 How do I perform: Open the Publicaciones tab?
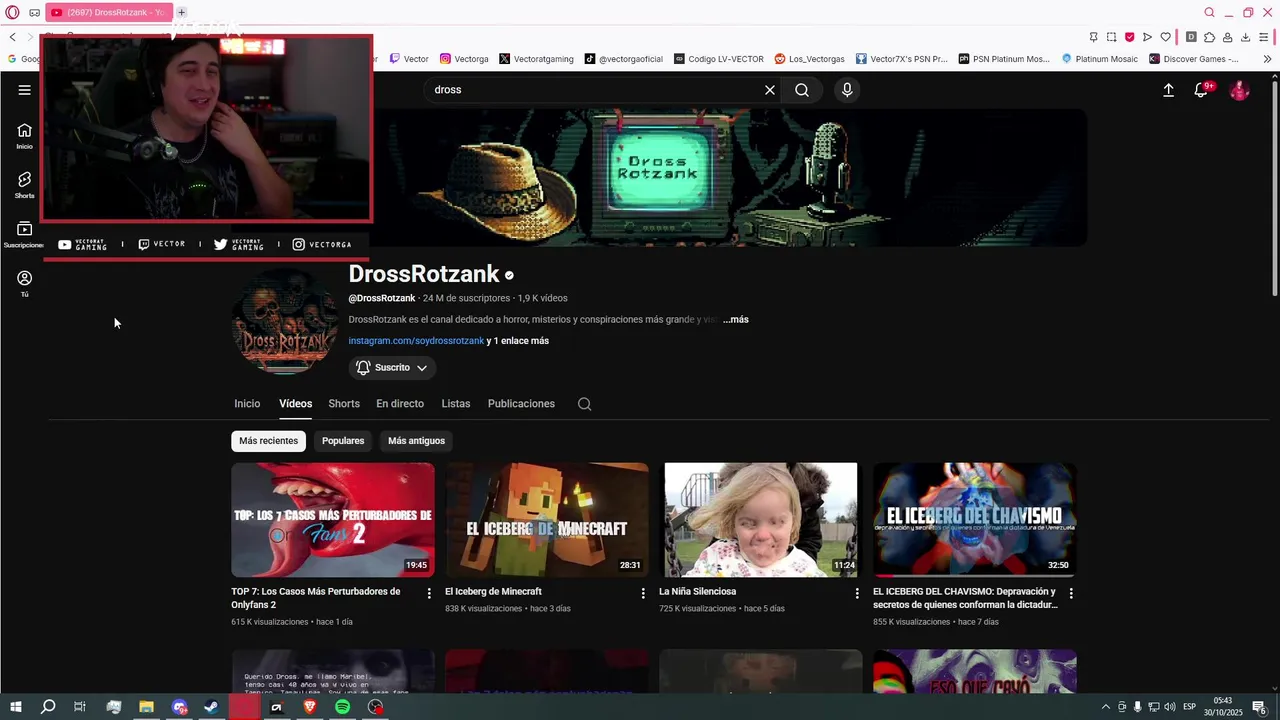tap(521, 404)
